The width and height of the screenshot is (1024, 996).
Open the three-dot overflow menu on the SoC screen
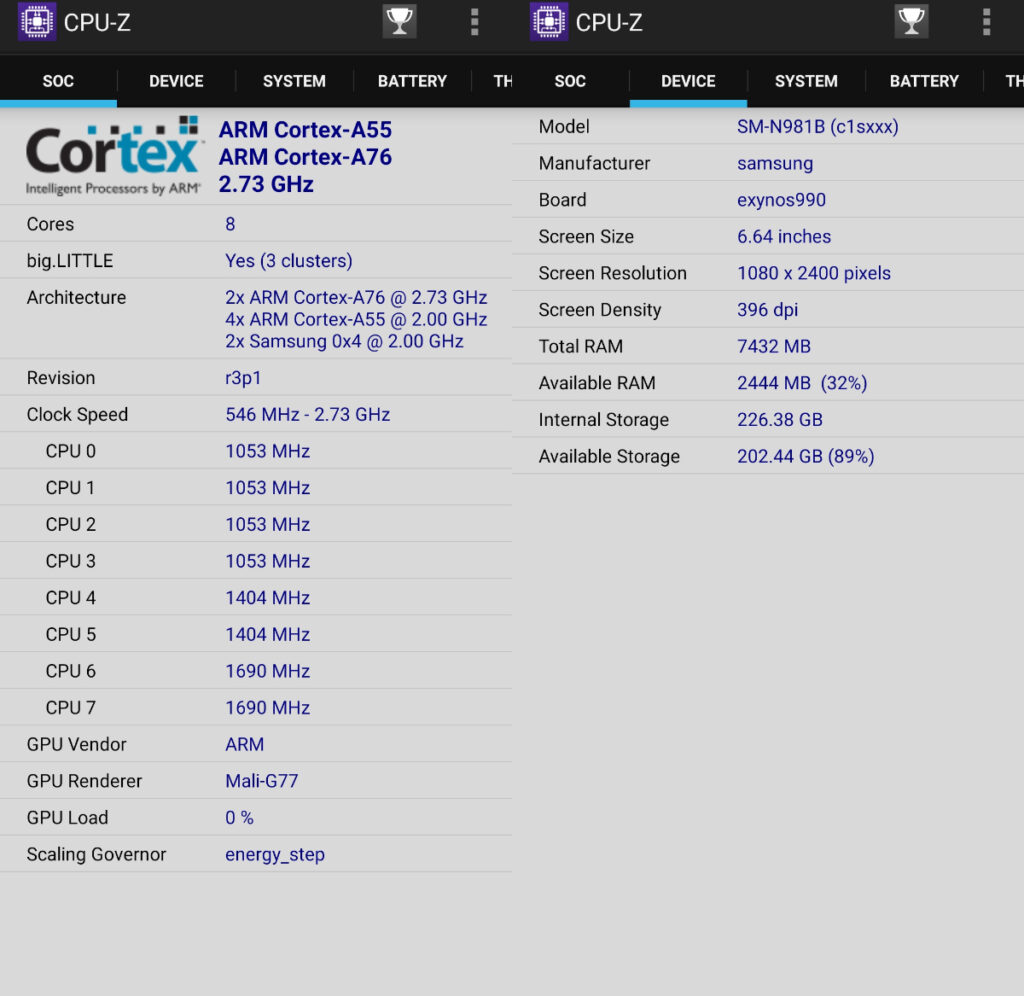[475, 22]
